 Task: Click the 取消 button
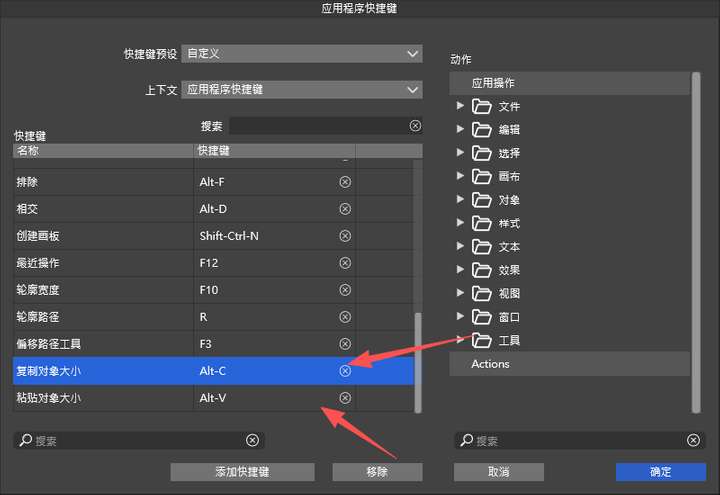click(498, 472)
